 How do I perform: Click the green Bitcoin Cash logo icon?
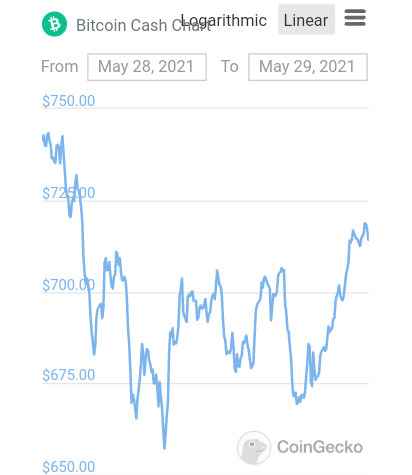[x=54, y=24]
